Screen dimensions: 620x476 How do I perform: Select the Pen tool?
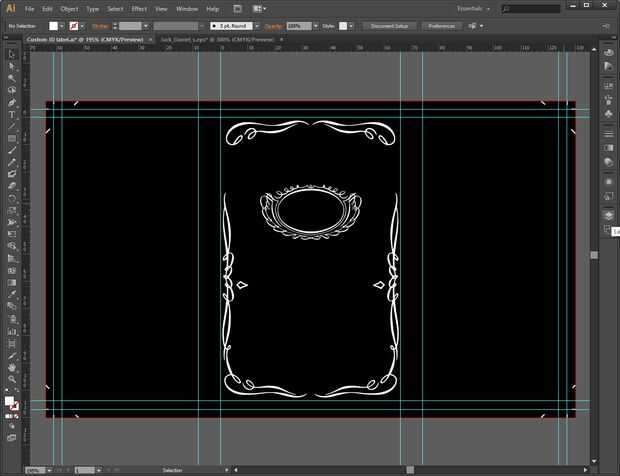click(12, 102)
